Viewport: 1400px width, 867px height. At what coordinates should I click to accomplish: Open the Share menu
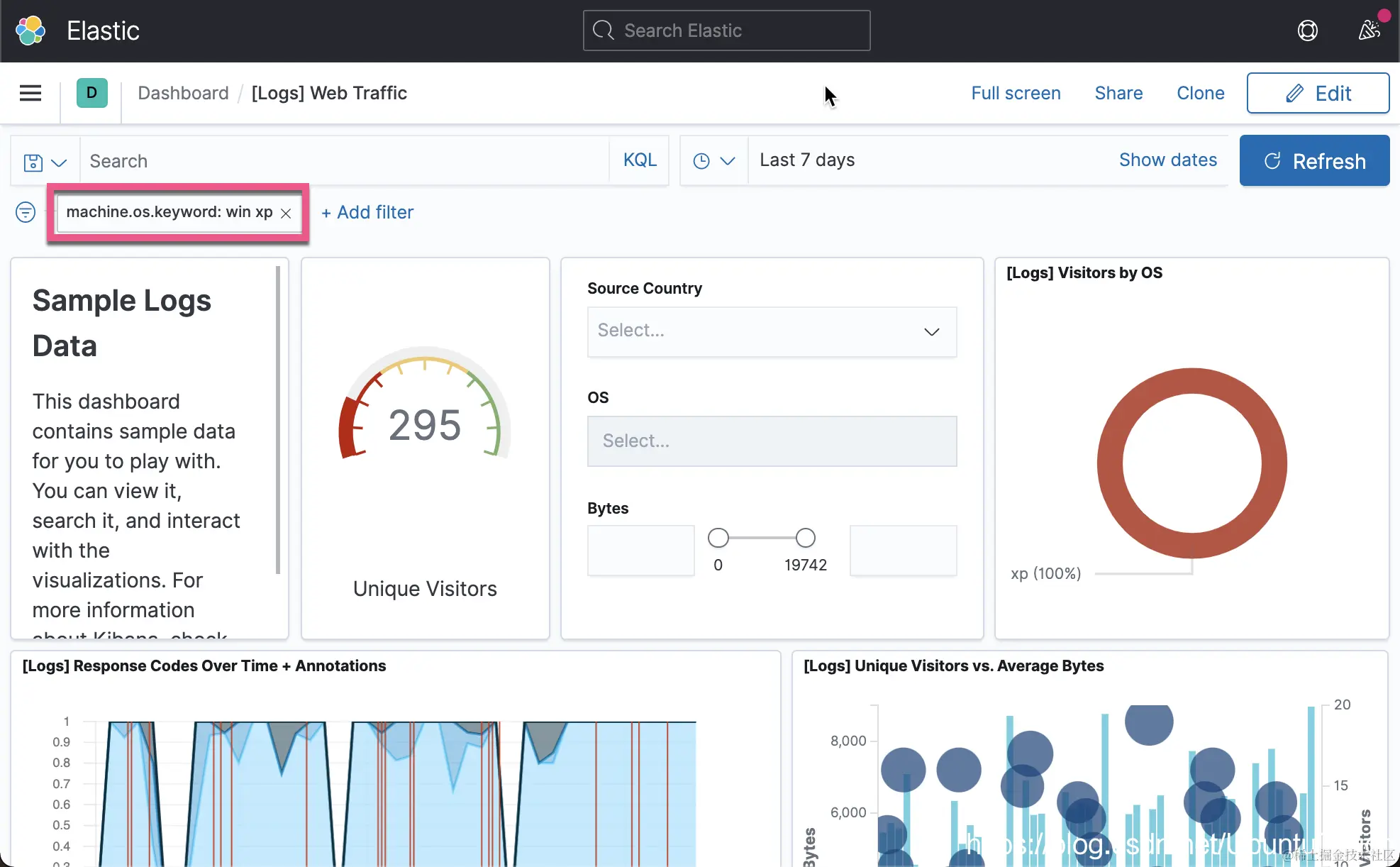point(1118,93)
